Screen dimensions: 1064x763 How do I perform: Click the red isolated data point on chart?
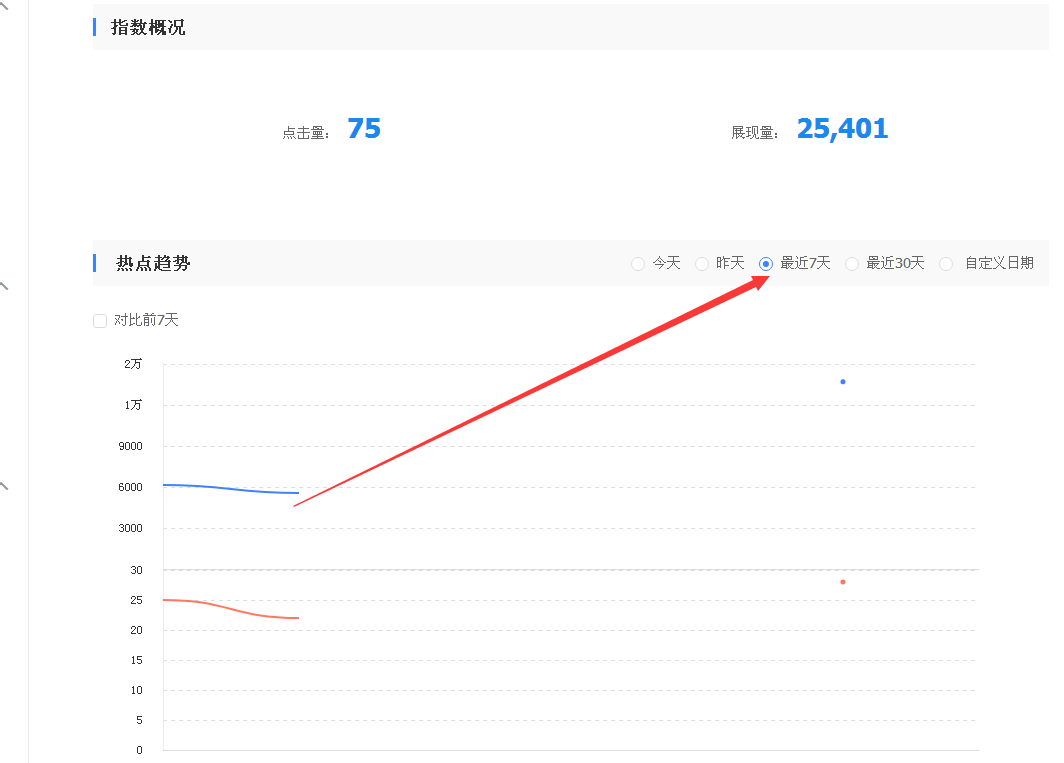coord(843,582)
